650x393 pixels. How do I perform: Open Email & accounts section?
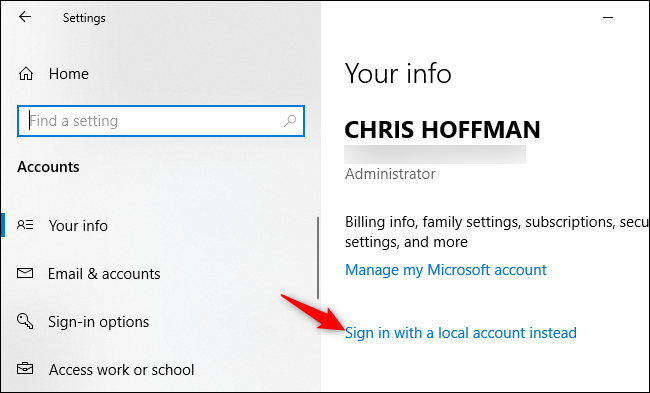click(104, 274)
